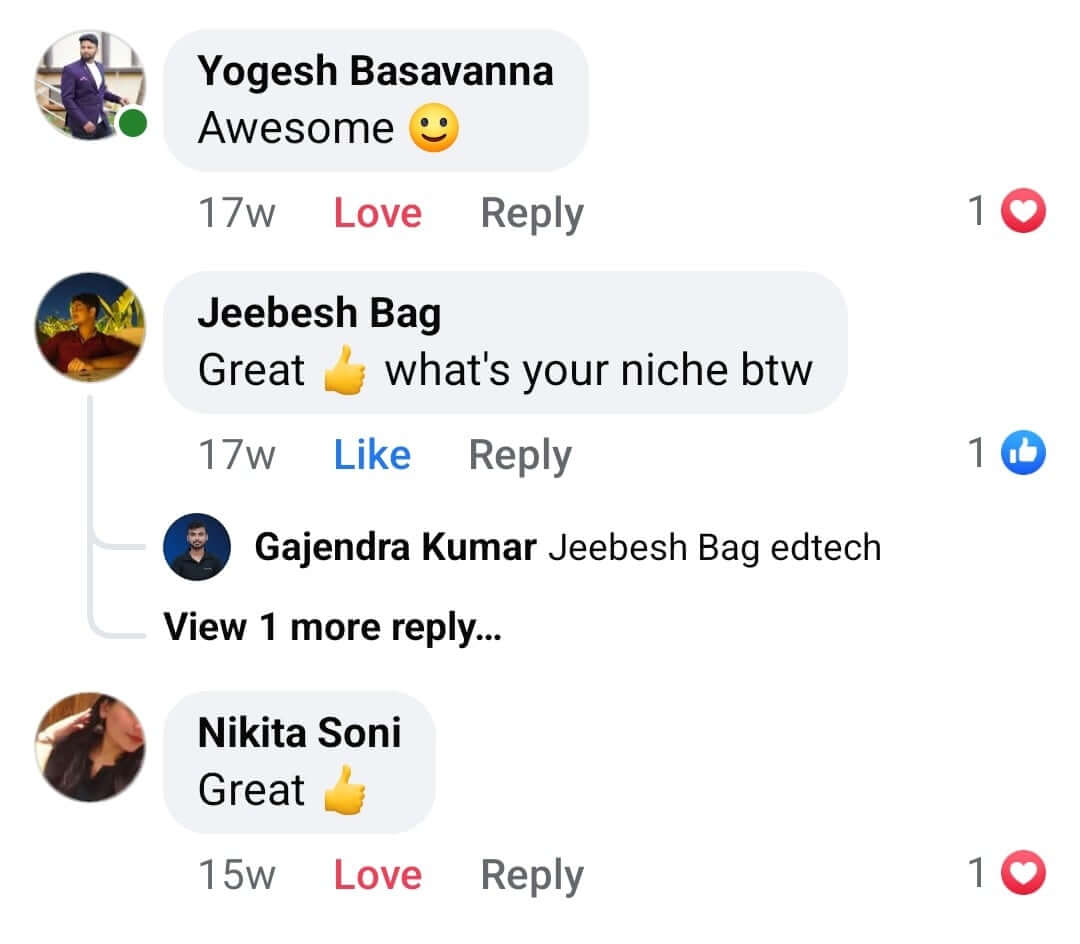1080x944 pixels.
Task: Reply to Jeebesh Bag's comment
Action: pyautogui.click(x=520, y=455)
